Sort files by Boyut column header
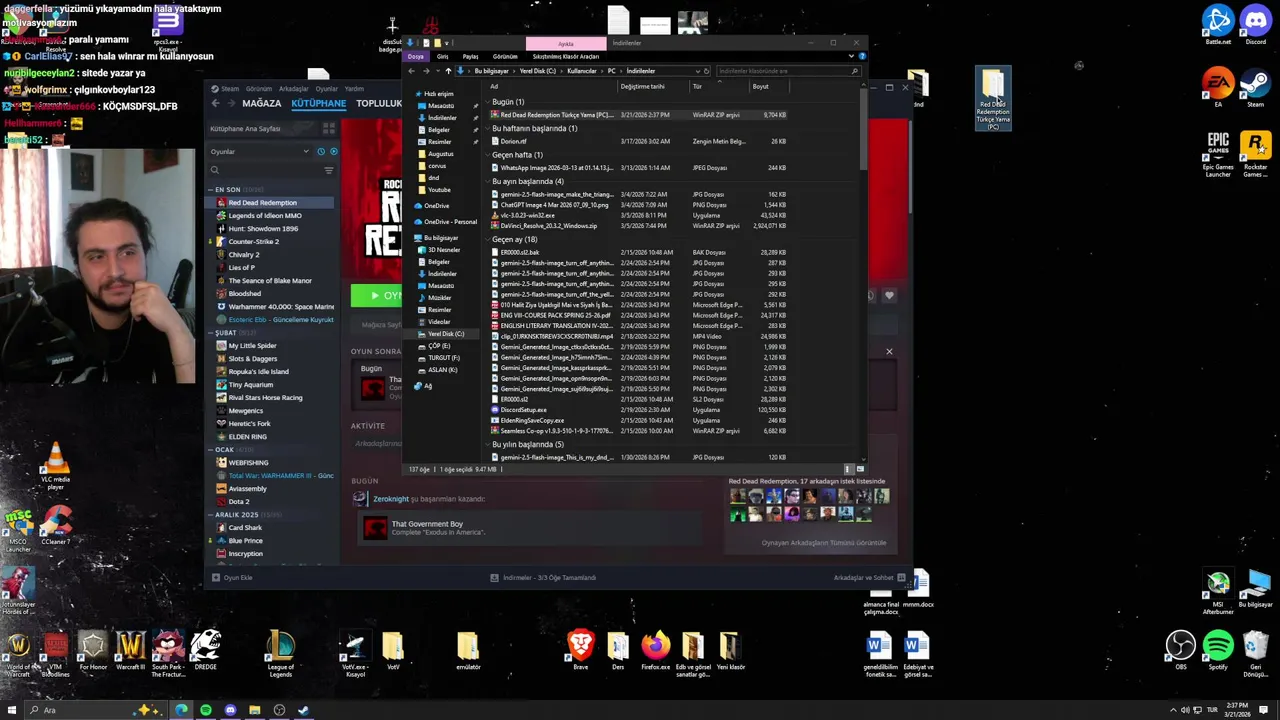Viewport: 1280px width, 720px height. tap(770, 86)
